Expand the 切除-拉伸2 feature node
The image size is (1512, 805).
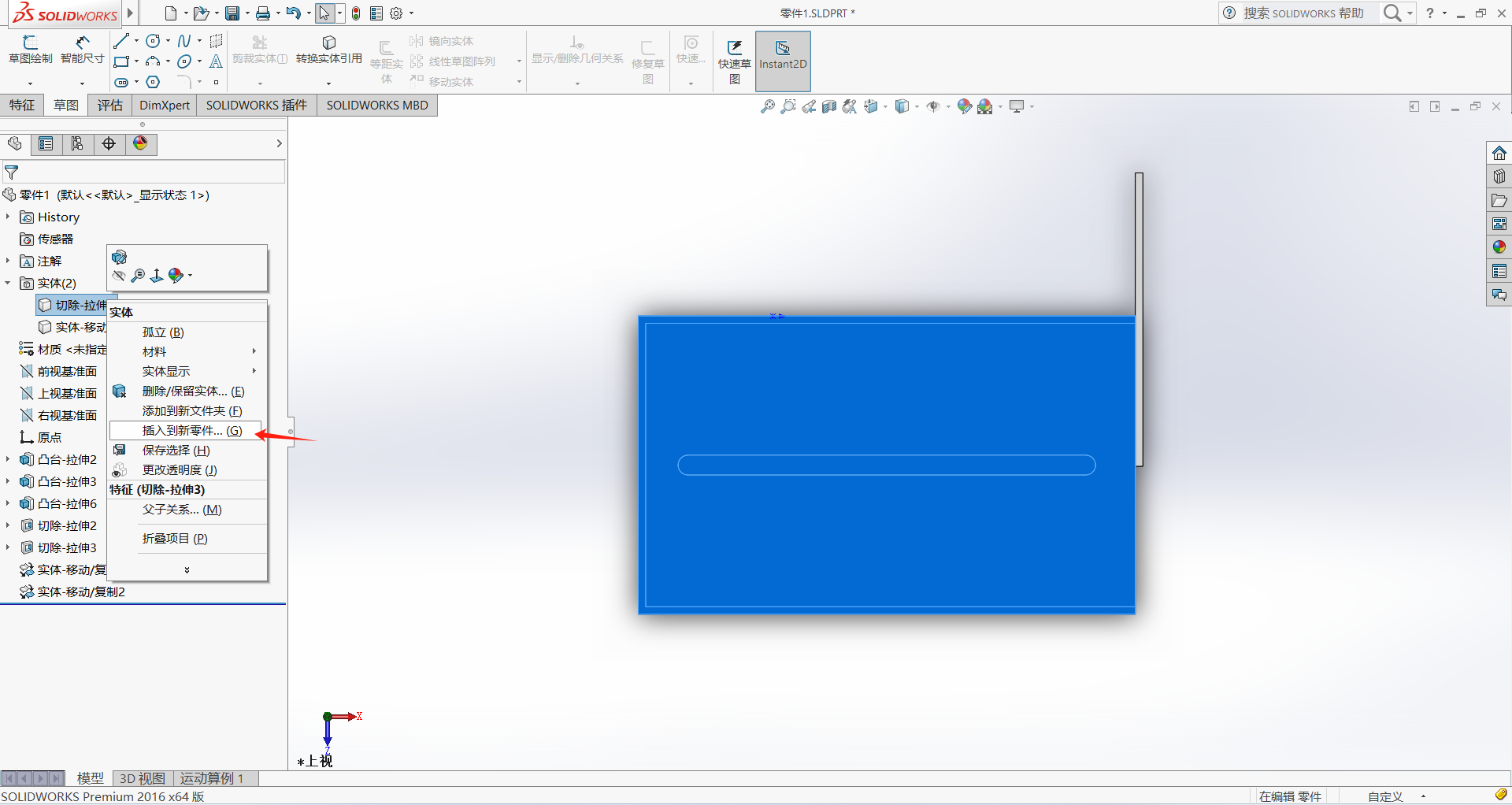point(8,525)
